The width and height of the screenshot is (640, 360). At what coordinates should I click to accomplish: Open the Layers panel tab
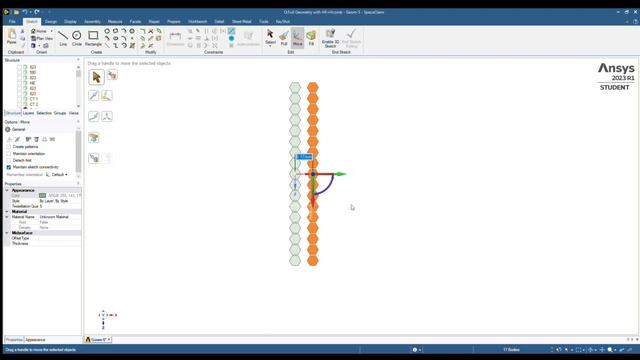tap(28, 113)
